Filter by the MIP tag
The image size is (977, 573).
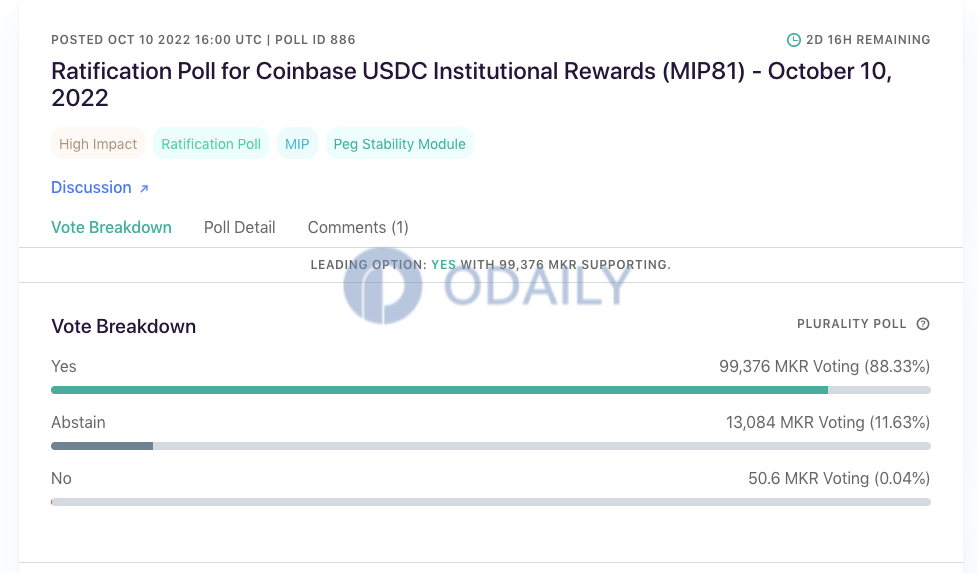pyautogui.click(x=297, y=144)
